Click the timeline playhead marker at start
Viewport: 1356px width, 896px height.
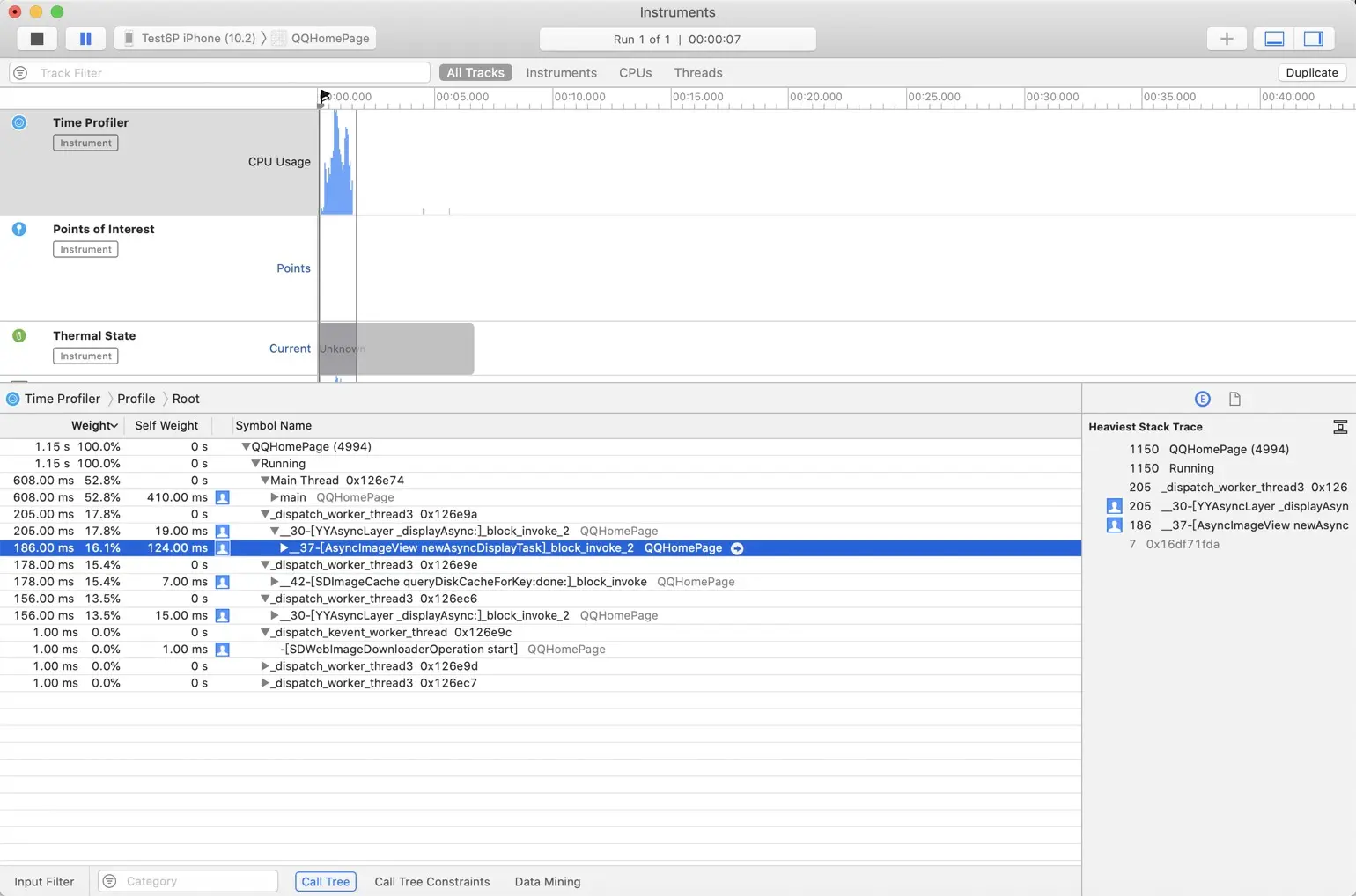point(325,96)
